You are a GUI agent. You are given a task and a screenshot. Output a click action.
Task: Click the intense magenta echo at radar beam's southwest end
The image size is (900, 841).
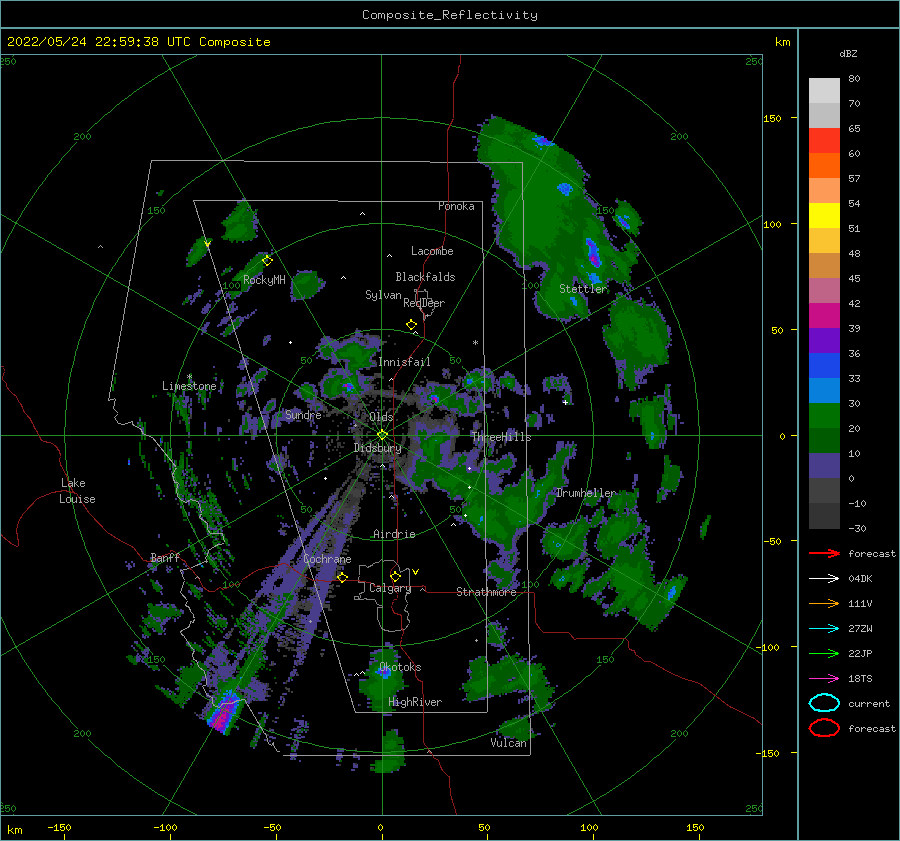(x=223, y=714)
